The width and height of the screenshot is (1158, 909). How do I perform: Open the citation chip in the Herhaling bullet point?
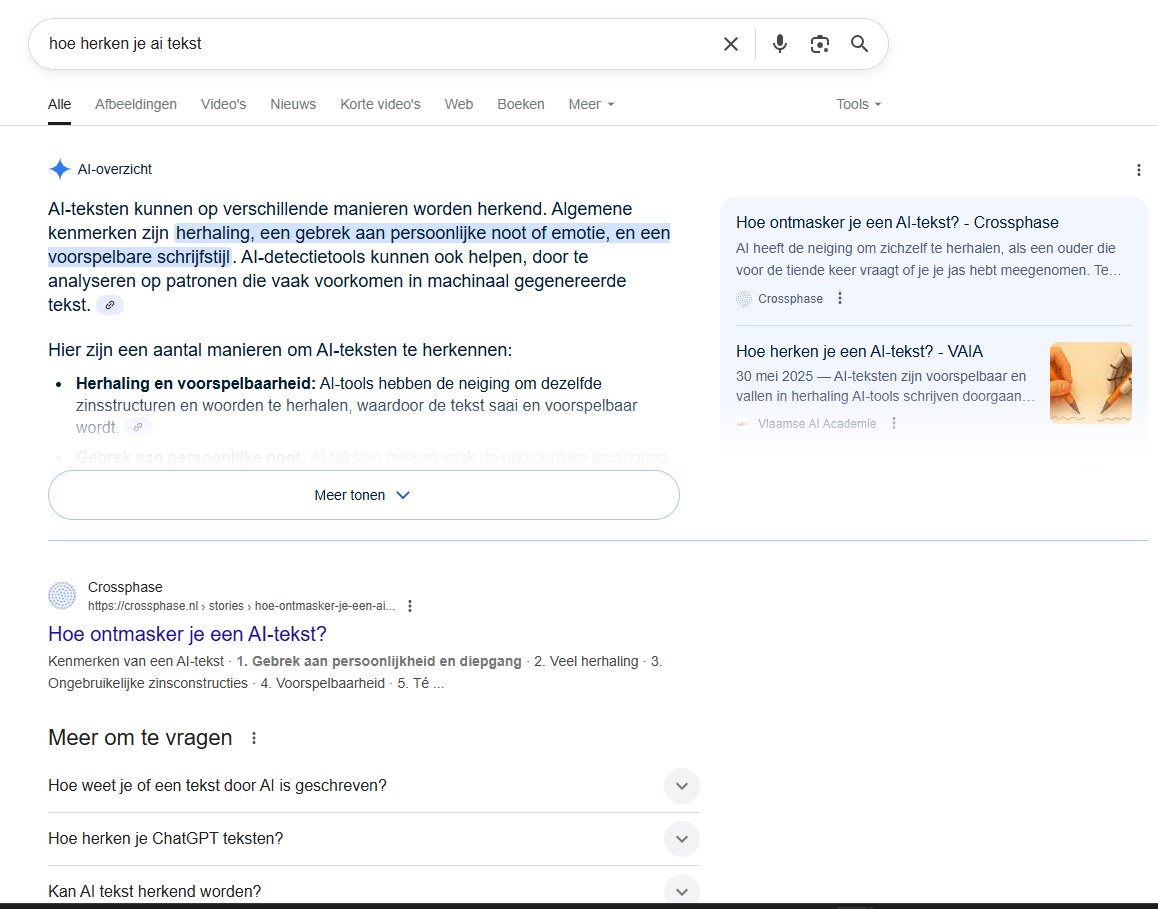pos(138,426)
